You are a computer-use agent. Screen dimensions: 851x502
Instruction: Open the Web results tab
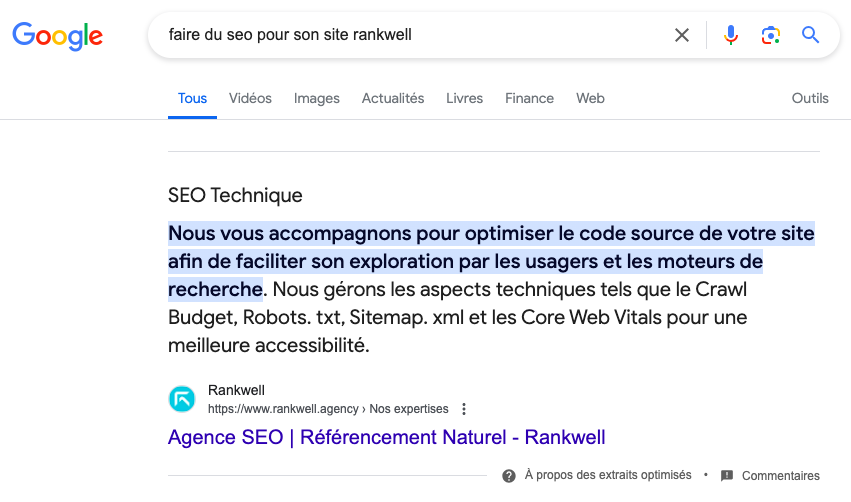590,98
